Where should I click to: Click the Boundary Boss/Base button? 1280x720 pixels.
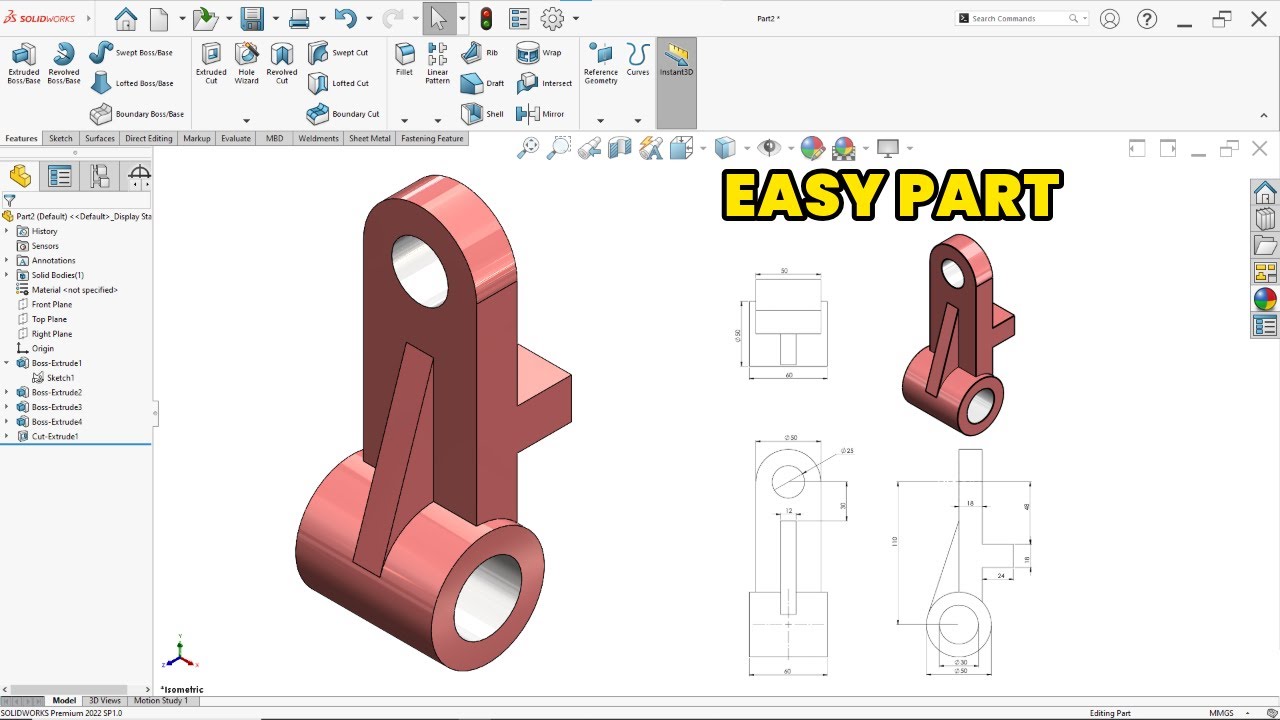136,114
